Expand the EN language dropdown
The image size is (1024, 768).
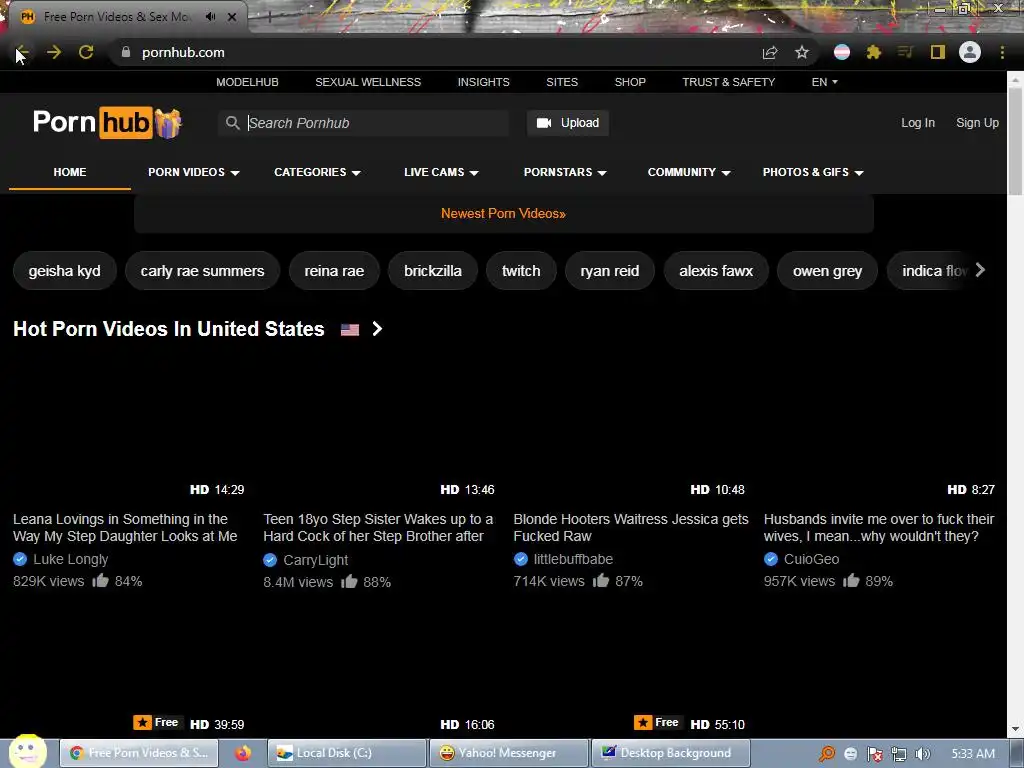(x=824, y=82)
